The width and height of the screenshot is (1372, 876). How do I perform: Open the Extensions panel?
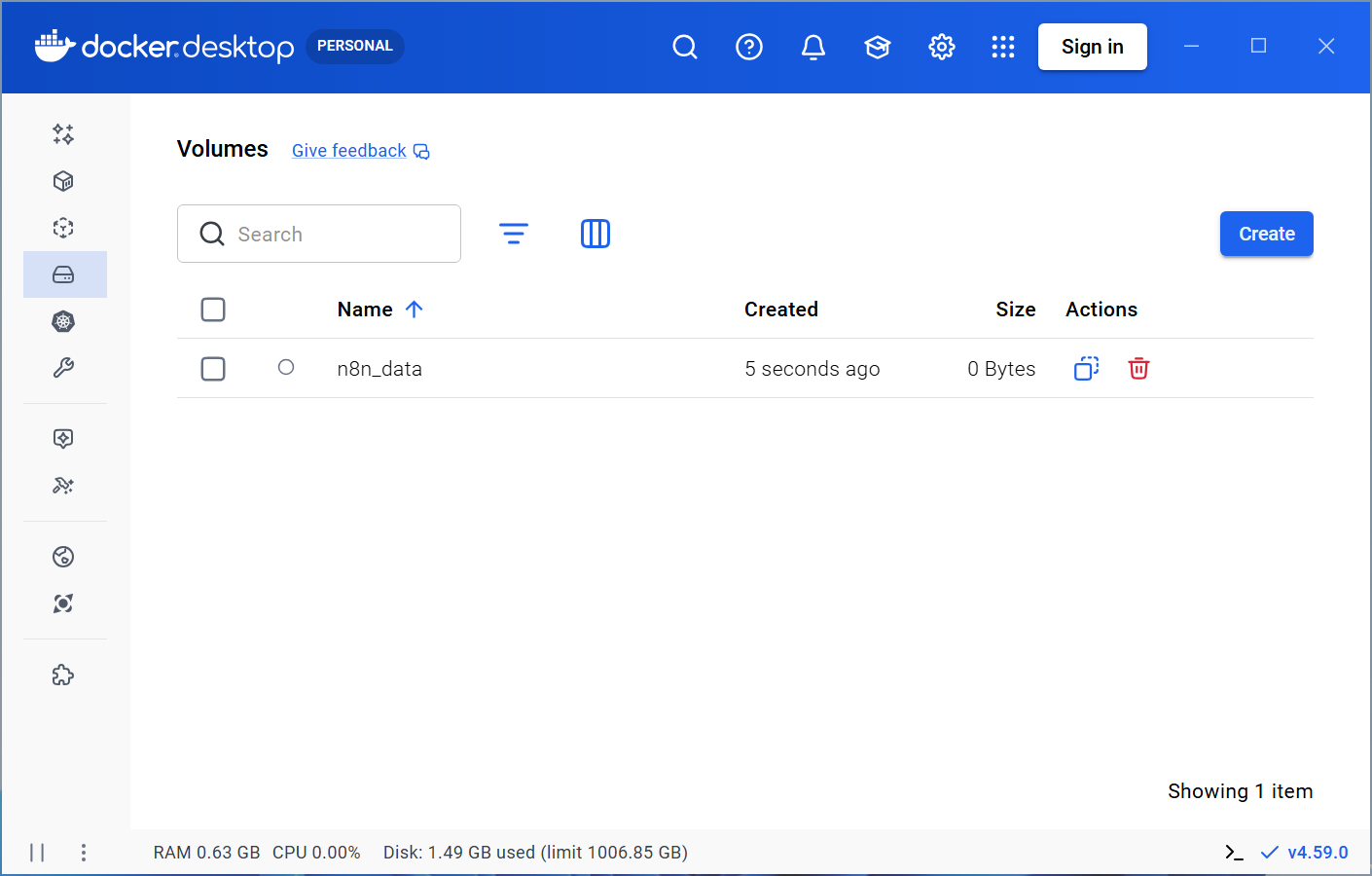[63, 675]
